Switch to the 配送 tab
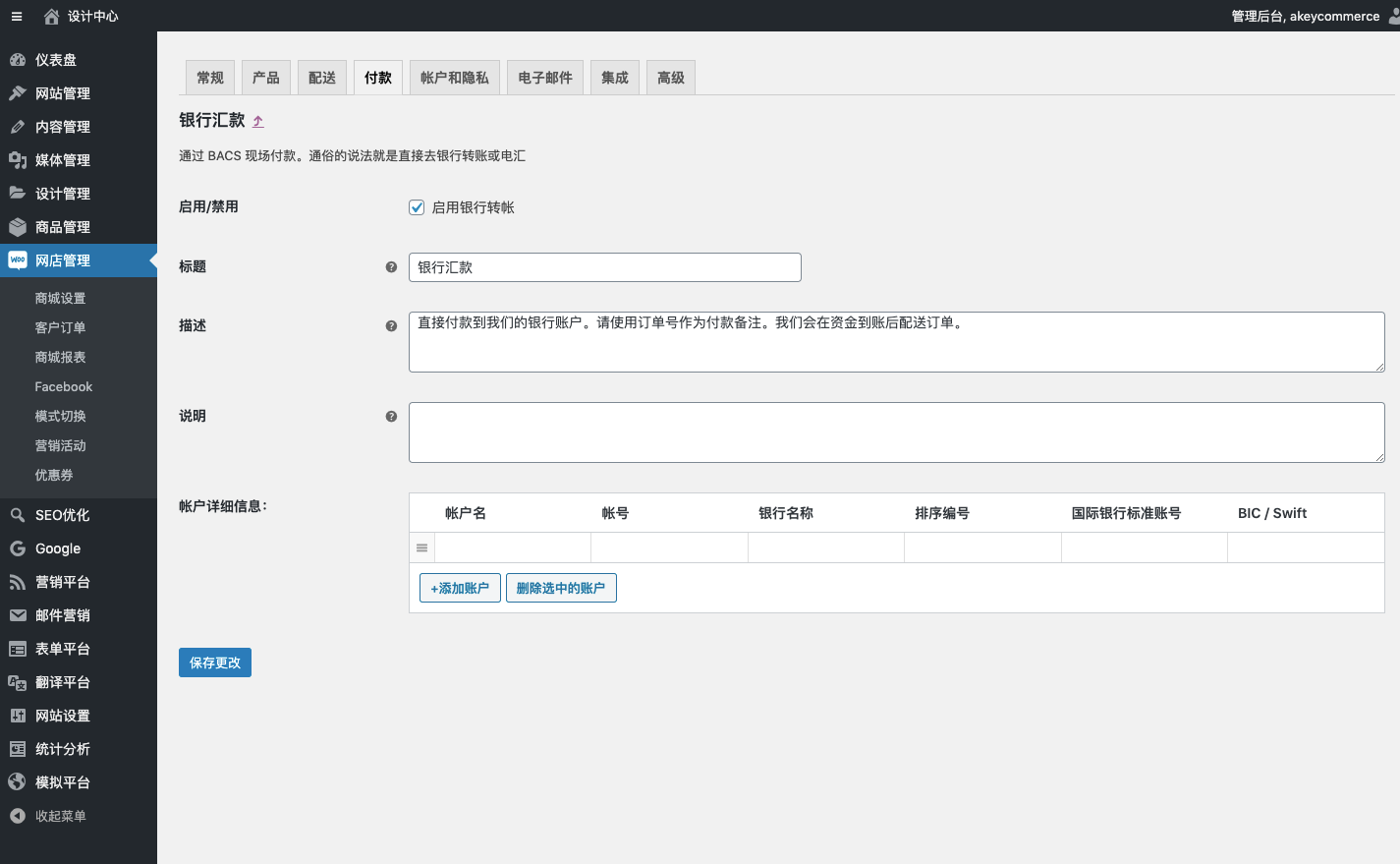 click(321, 78)
